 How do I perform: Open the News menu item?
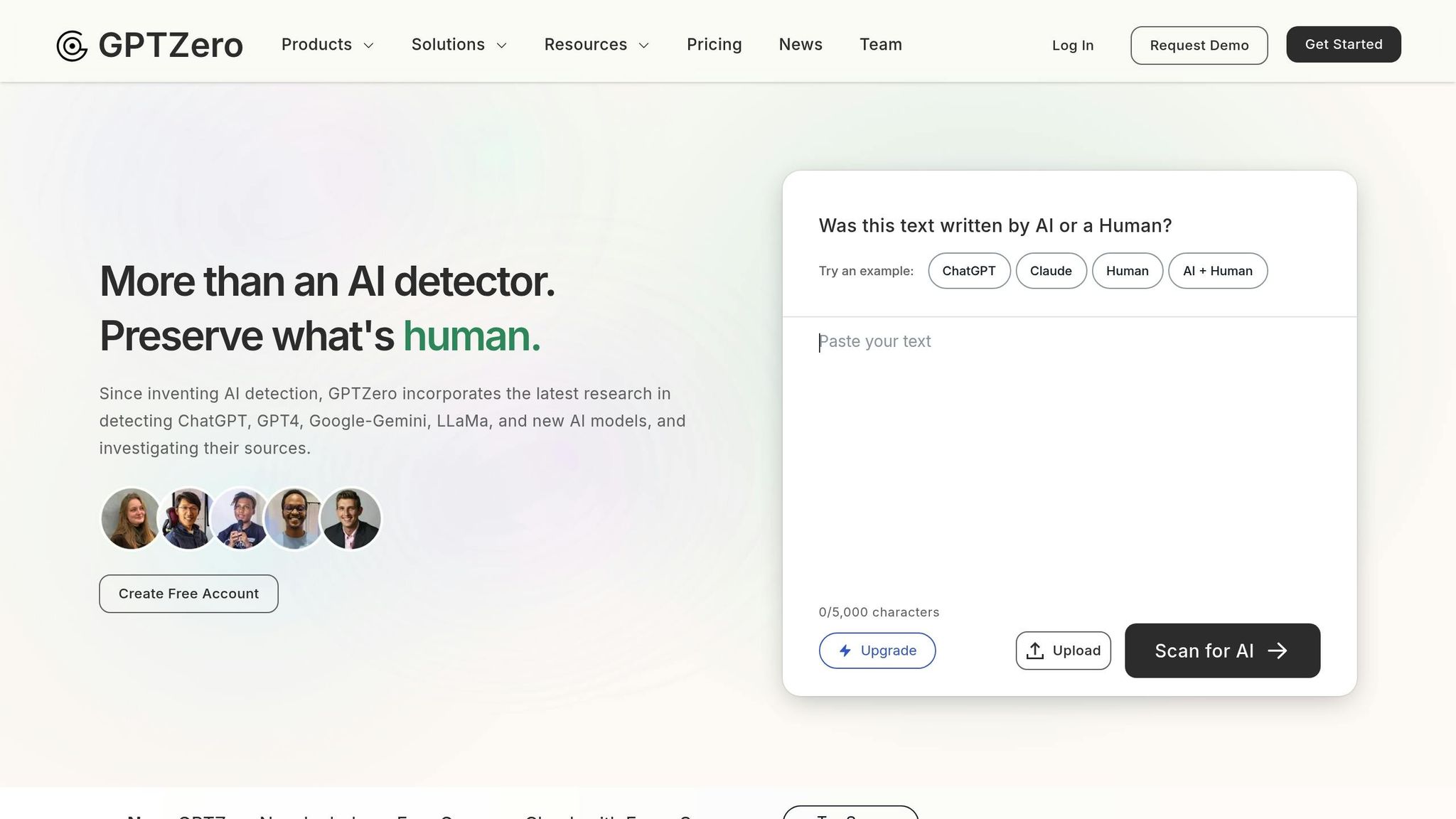pyautogui.click(x=801, y=45)
